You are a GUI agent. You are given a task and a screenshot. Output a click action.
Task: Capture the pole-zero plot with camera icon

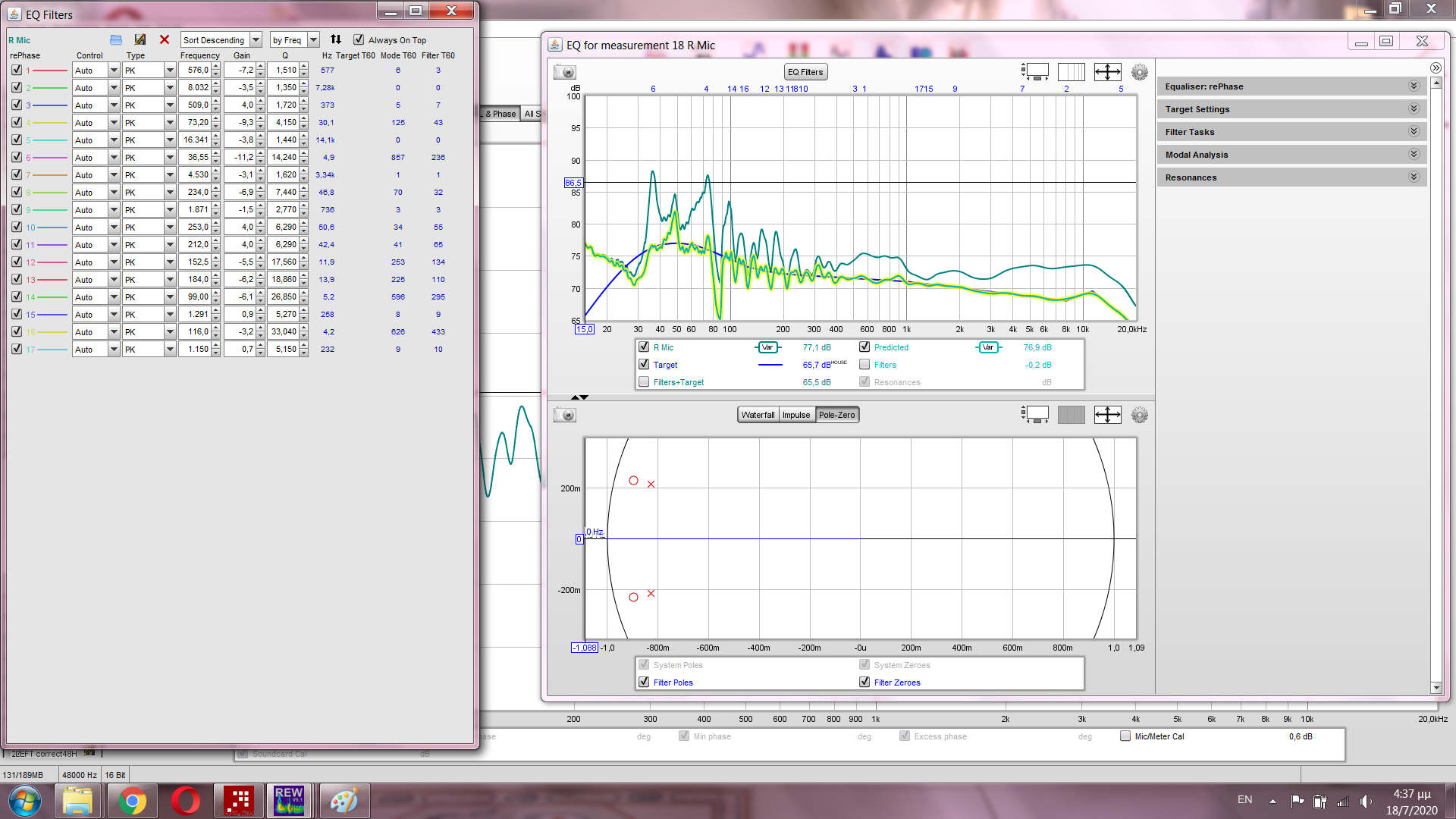coord(565,415)
